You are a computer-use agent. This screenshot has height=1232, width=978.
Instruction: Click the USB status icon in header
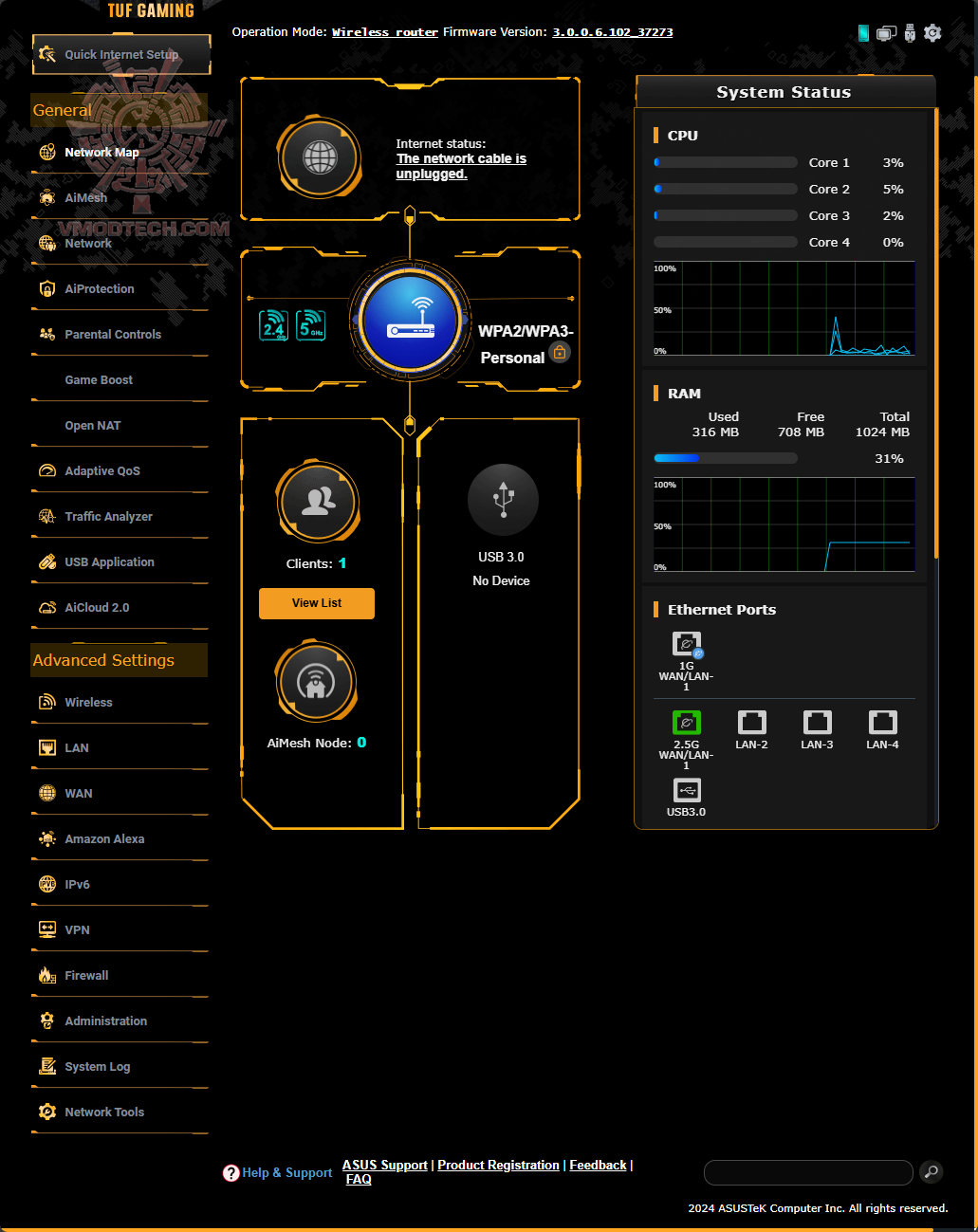(x=910, y=33)
